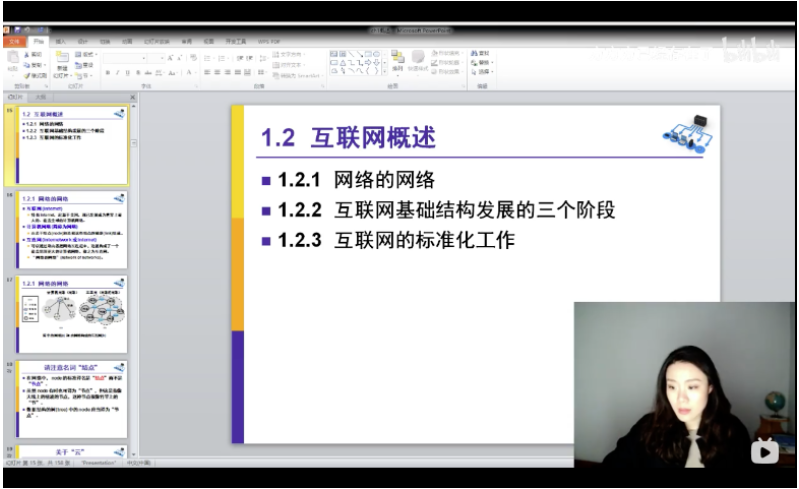Click the New Slide icon

62,57
